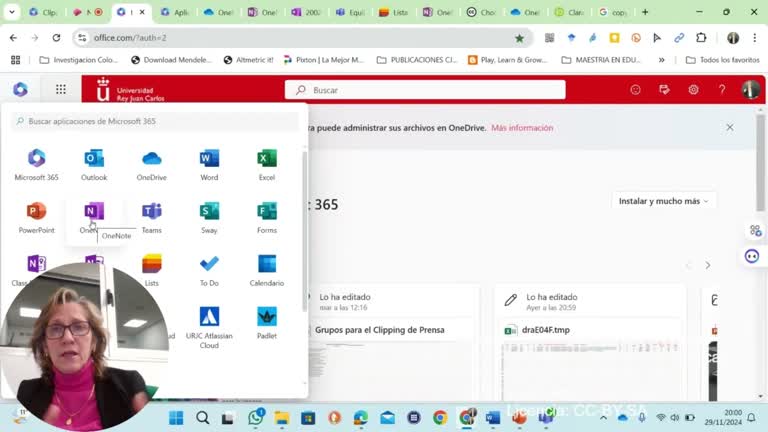Open Todos los favoritos folder
Viewport: 768px width, 432px height.
pyautogui.click(x=722, y=60)
